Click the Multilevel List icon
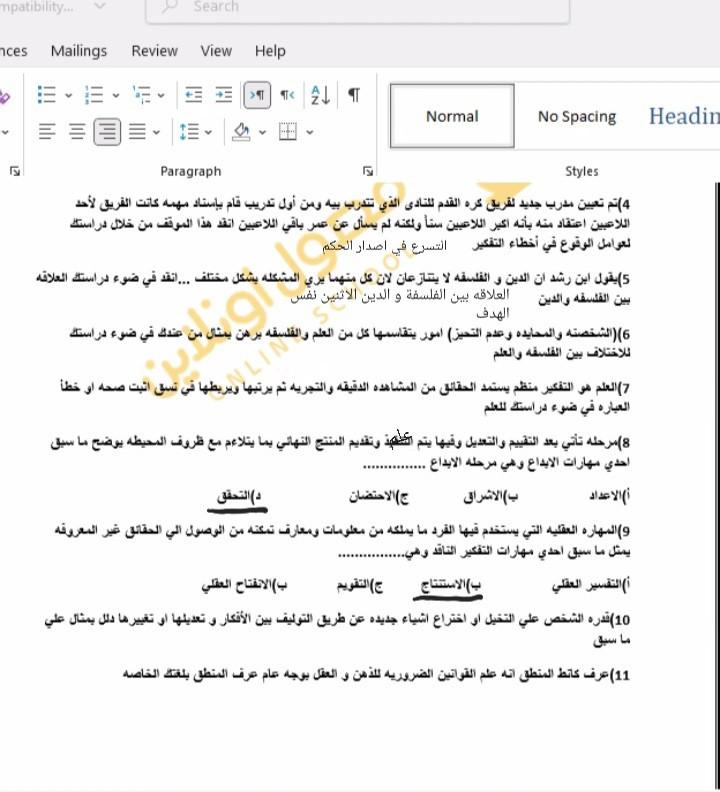 141,95
